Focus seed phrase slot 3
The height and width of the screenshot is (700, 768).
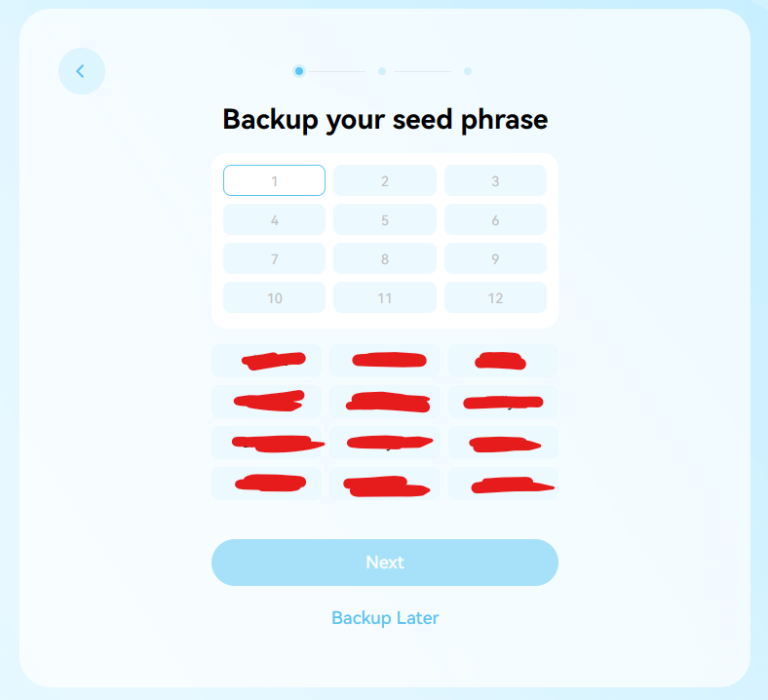(495, 181)
